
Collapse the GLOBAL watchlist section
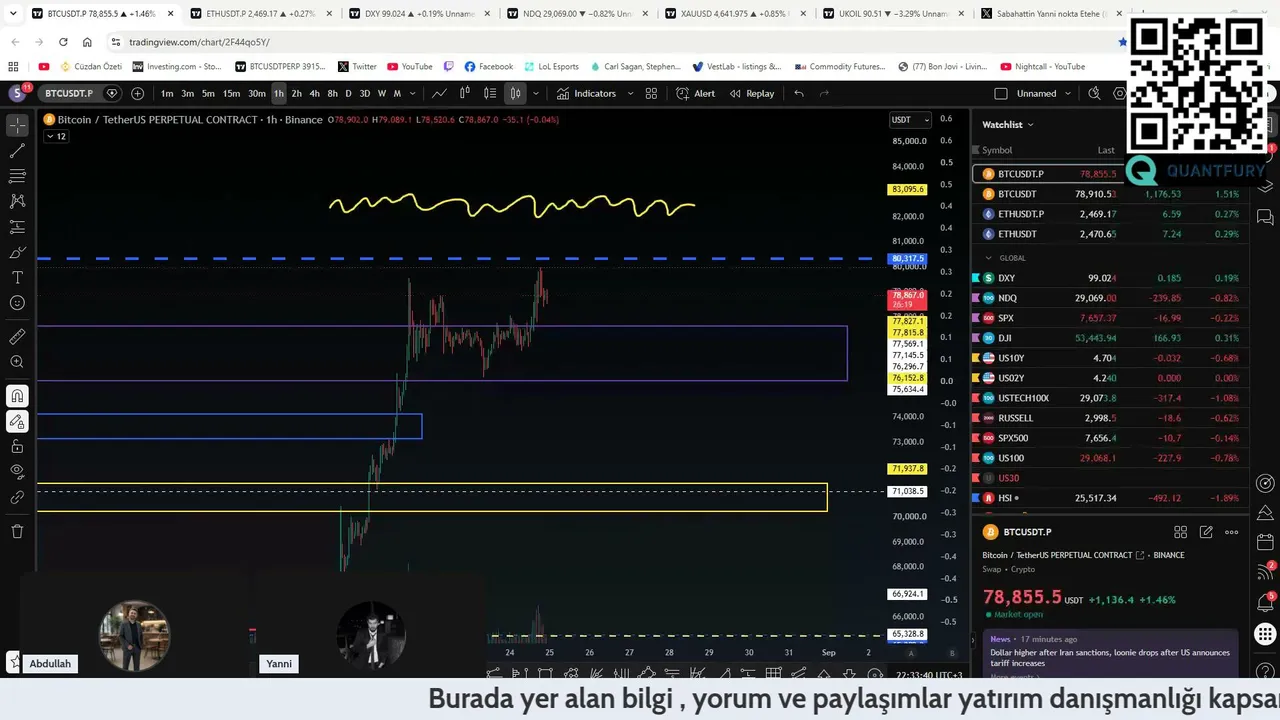pos(988,258)
